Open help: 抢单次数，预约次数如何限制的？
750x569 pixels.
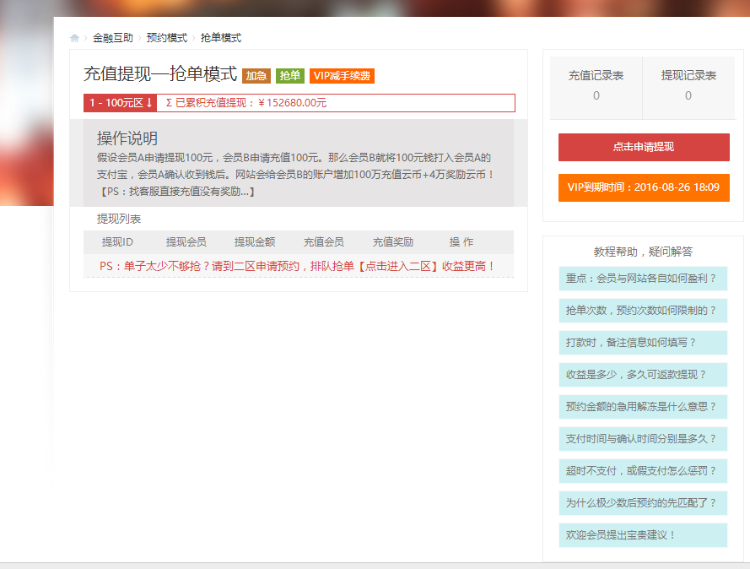643,311
